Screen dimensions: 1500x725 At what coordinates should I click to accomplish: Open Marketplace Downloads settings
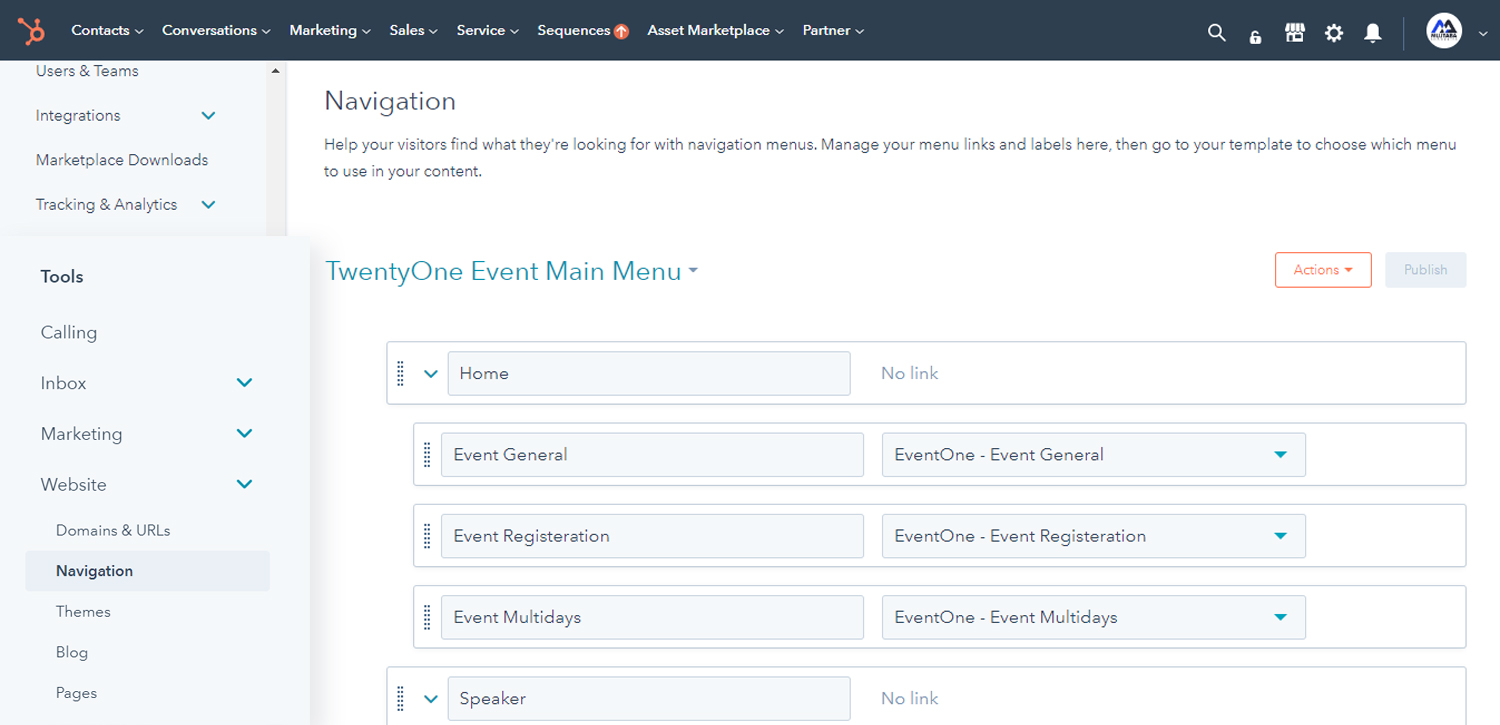point(122,160)
